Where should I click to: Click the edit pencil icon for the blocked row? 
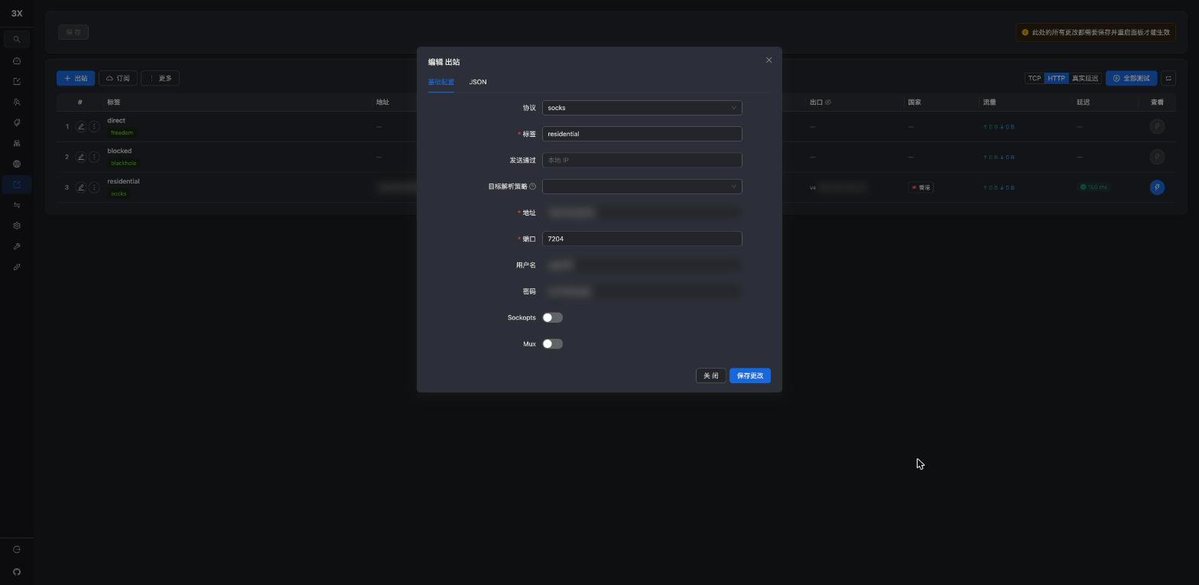point(81,157)
